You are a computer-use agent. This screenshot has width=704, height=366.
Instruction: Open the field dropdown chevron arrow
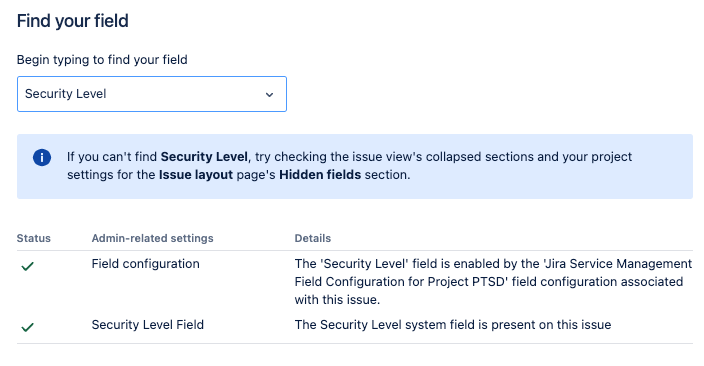click(x=269, y=94)
